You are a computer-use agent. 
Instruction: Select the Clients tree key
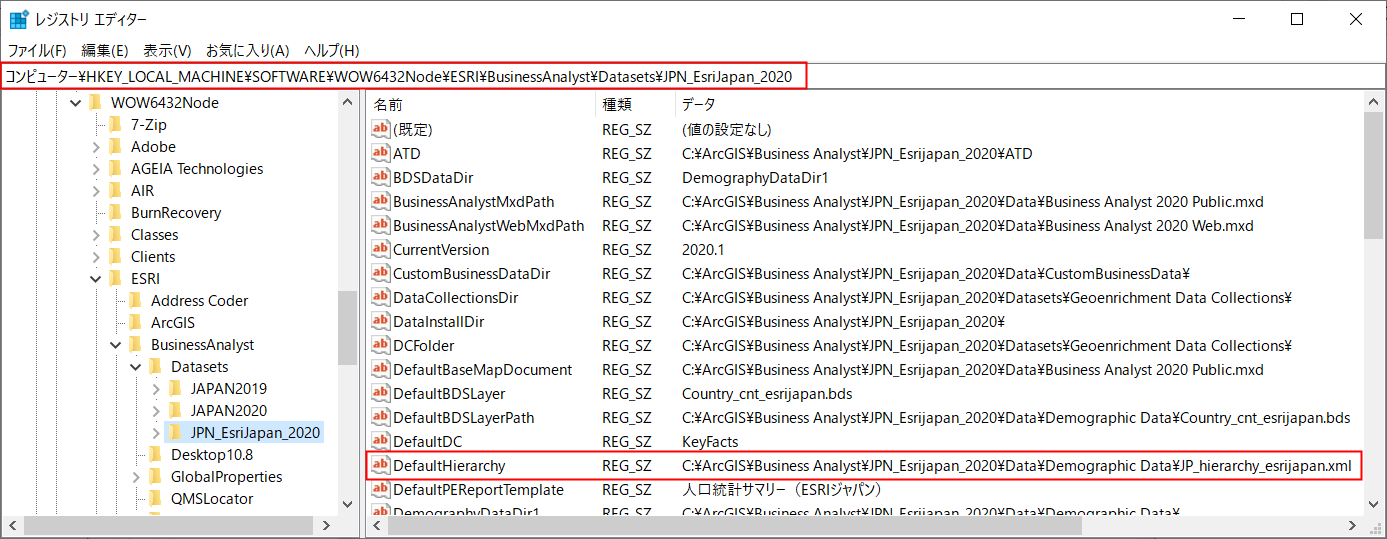(153, 256)
